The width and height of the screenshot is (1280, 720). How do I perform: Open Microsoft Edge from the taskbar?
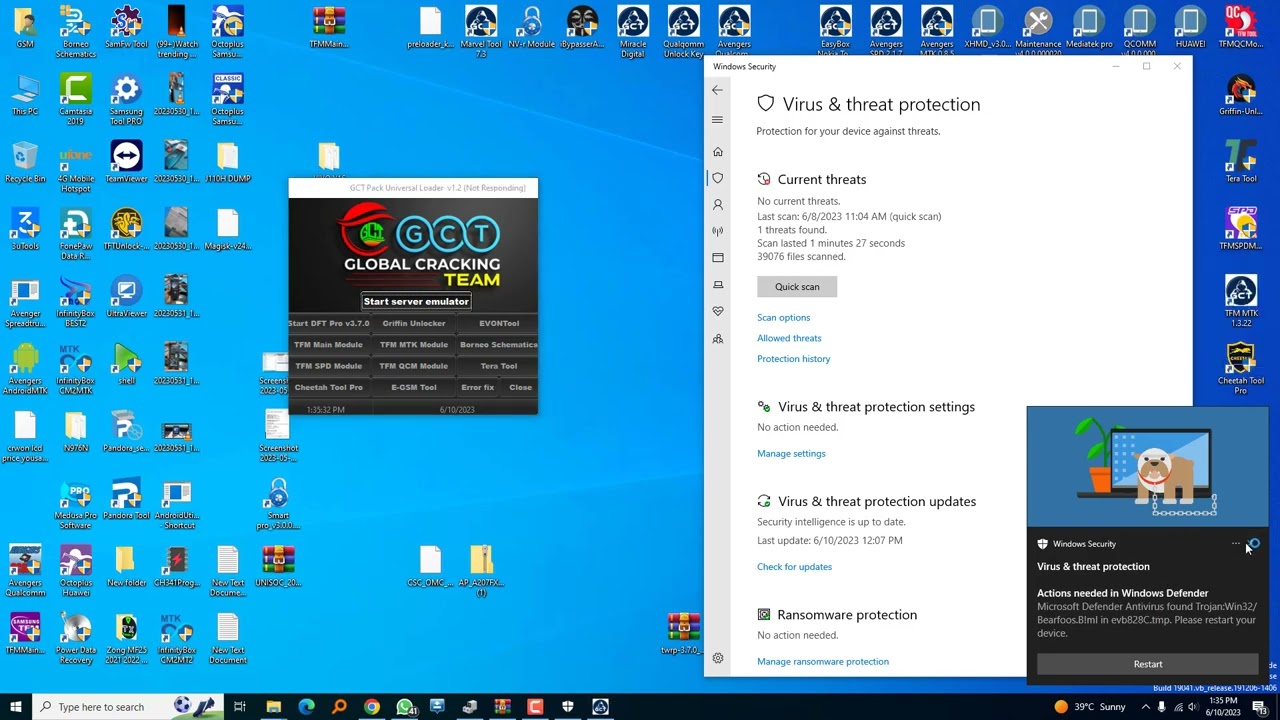pos(306,707)
